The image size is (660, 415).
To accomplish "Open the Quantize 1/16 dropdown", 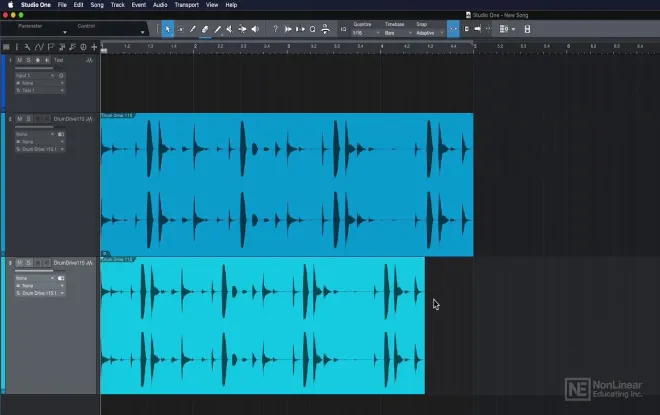I will coord(365,33).
